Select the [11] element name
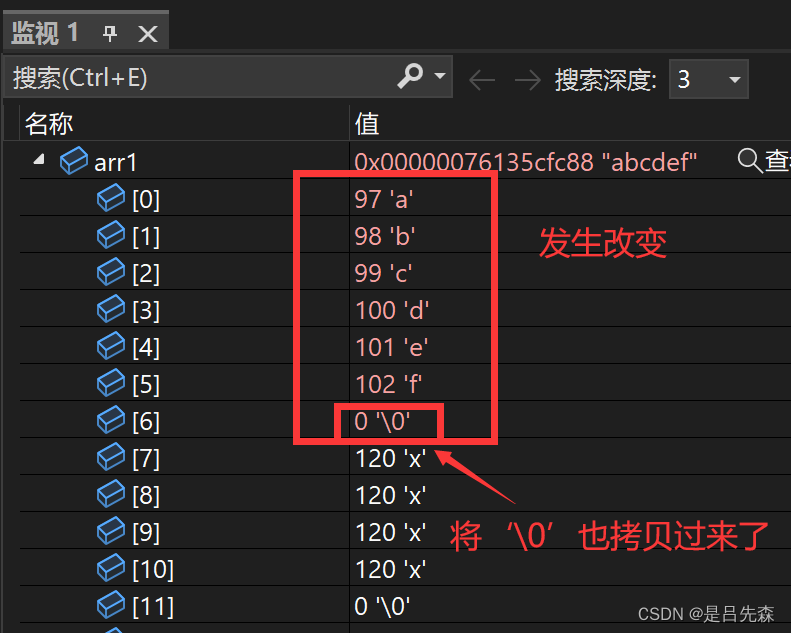791x633 pixels. click(153, 607)
